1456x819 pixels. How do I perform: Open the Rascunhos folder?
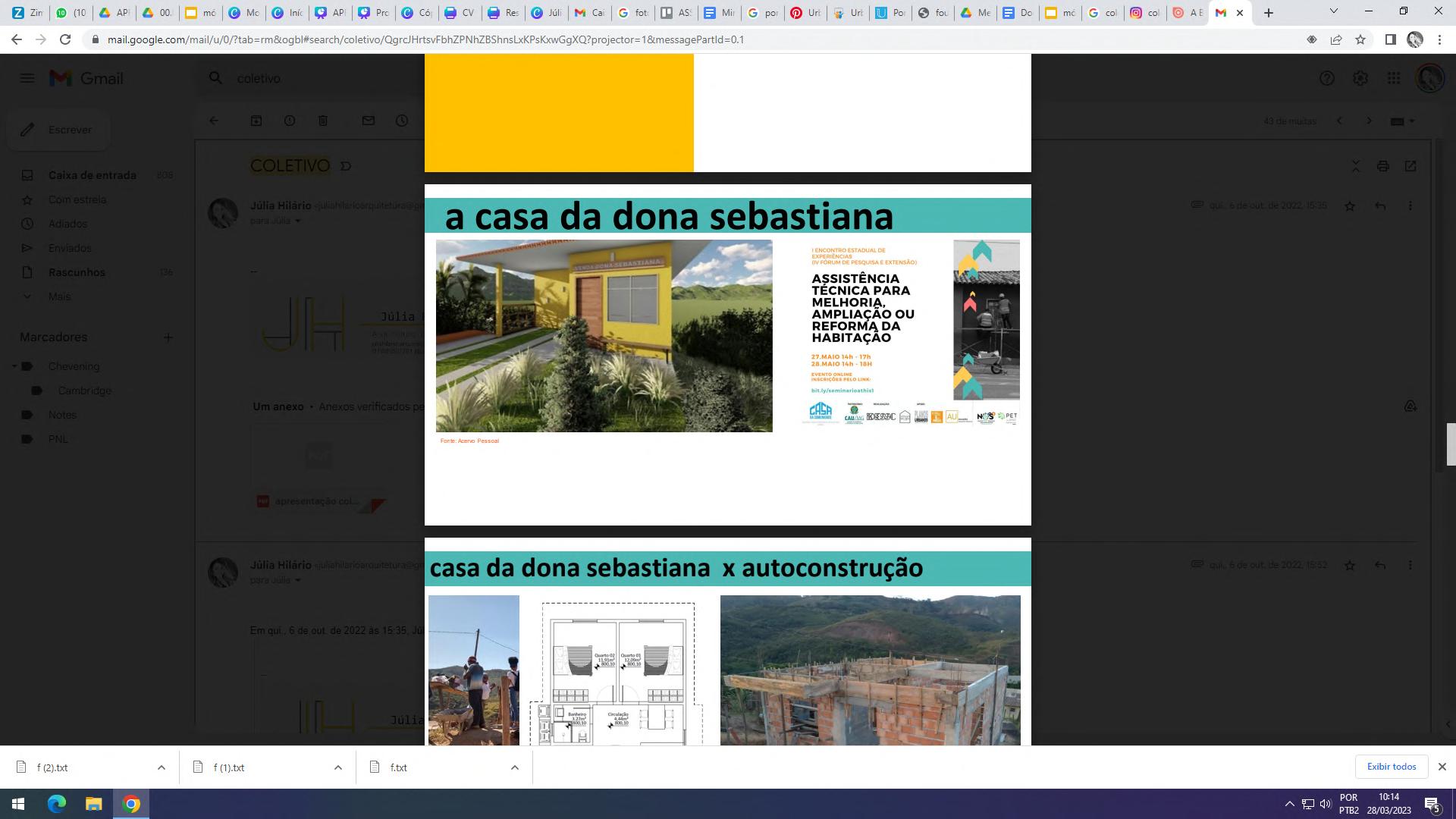pyautogui.click(x=77, y=272)
